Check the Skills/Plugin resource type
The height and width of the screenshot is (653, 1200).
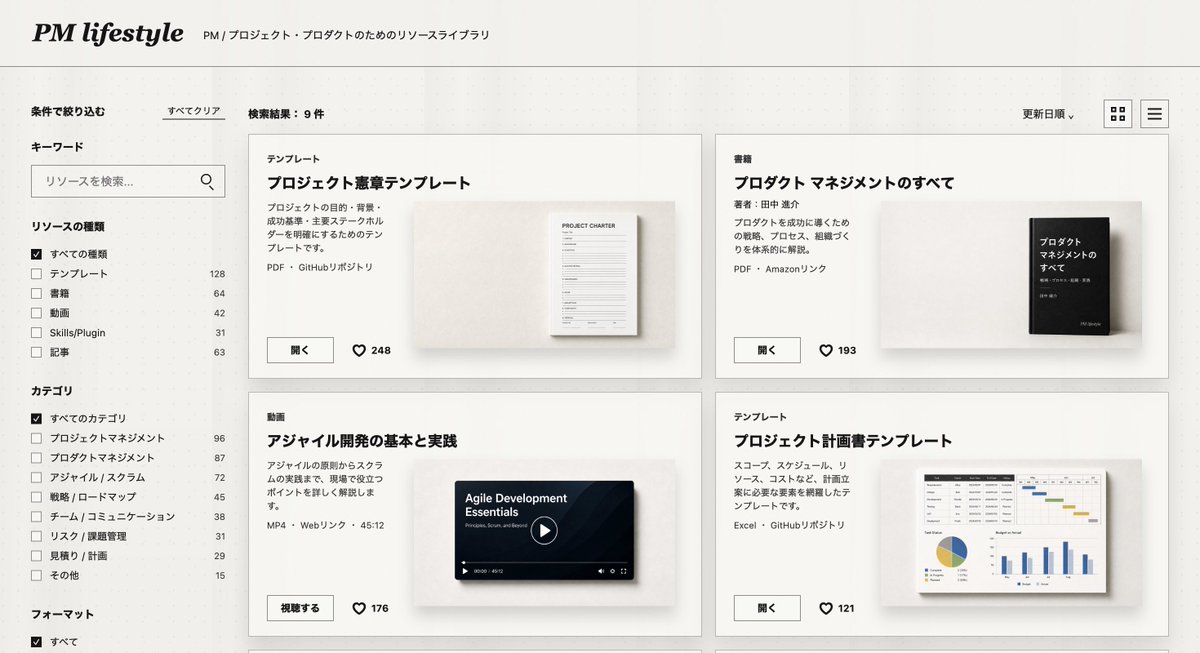click(x=37, y=333)
